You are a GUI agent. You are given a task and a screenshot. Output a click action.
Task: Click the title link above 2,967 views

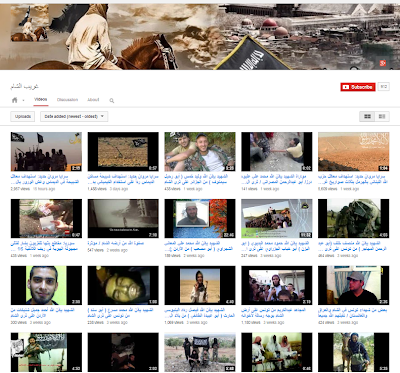pos(45,179)
